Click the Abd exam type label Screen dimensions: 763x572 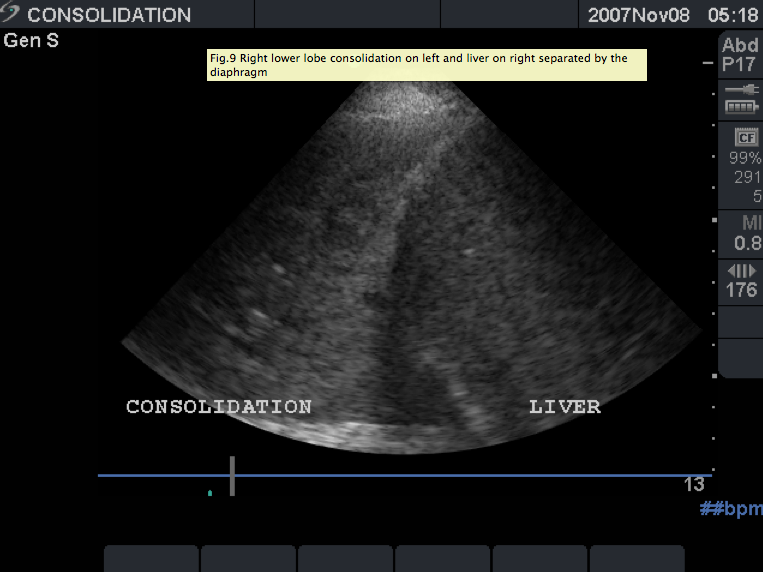[740, 45]
